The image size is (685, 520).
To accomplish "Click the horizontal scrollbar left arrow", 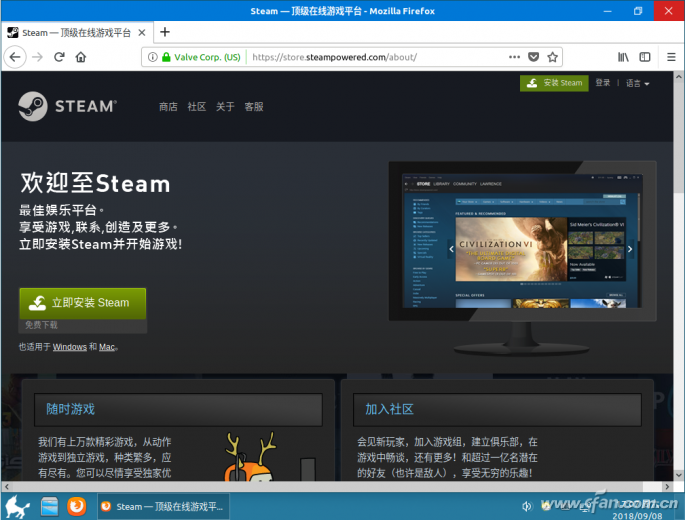I will click(6, 486).
